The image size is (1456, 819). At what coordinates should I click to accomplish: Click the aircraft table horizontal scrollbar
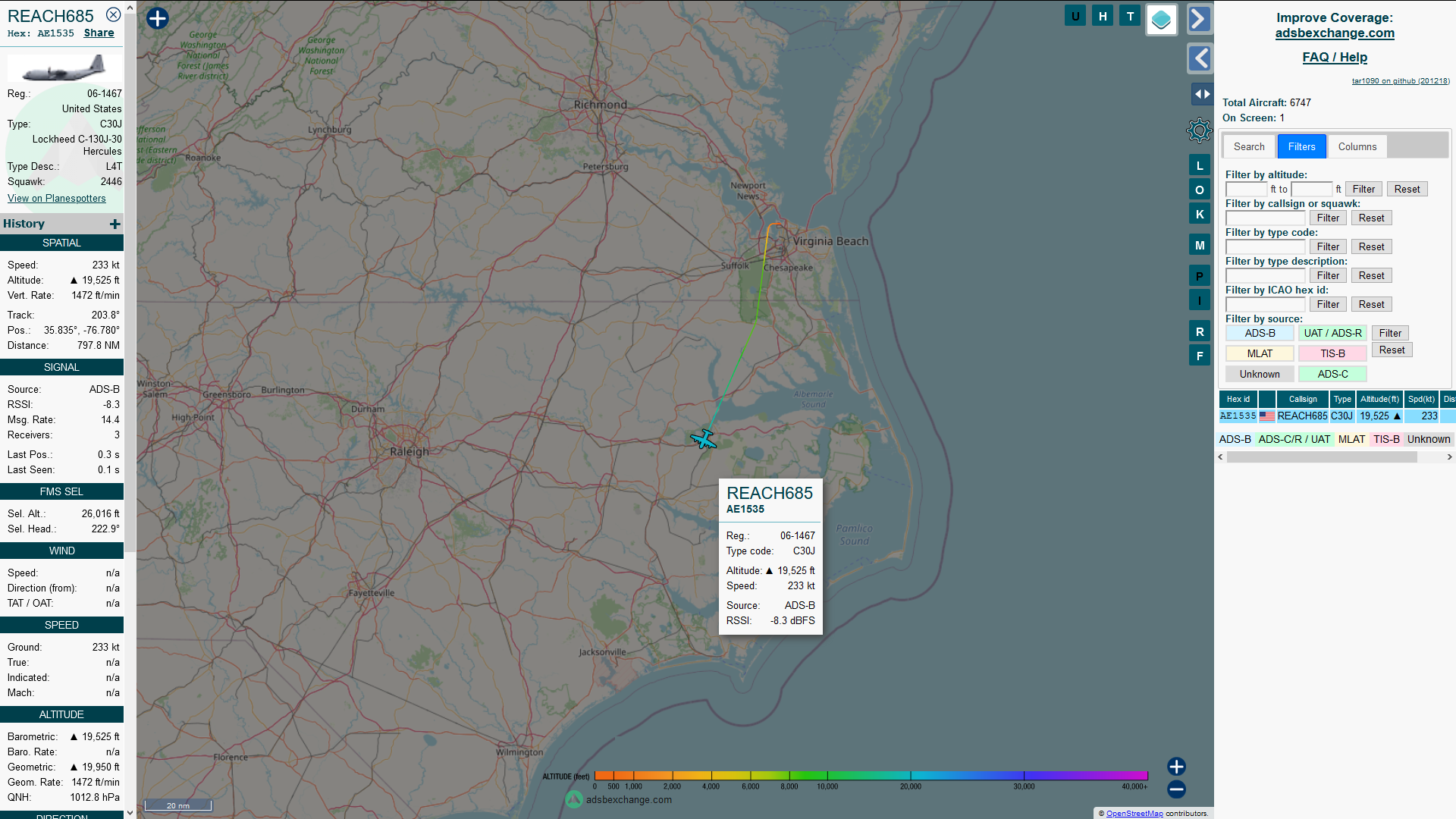tap(1322, 457)
